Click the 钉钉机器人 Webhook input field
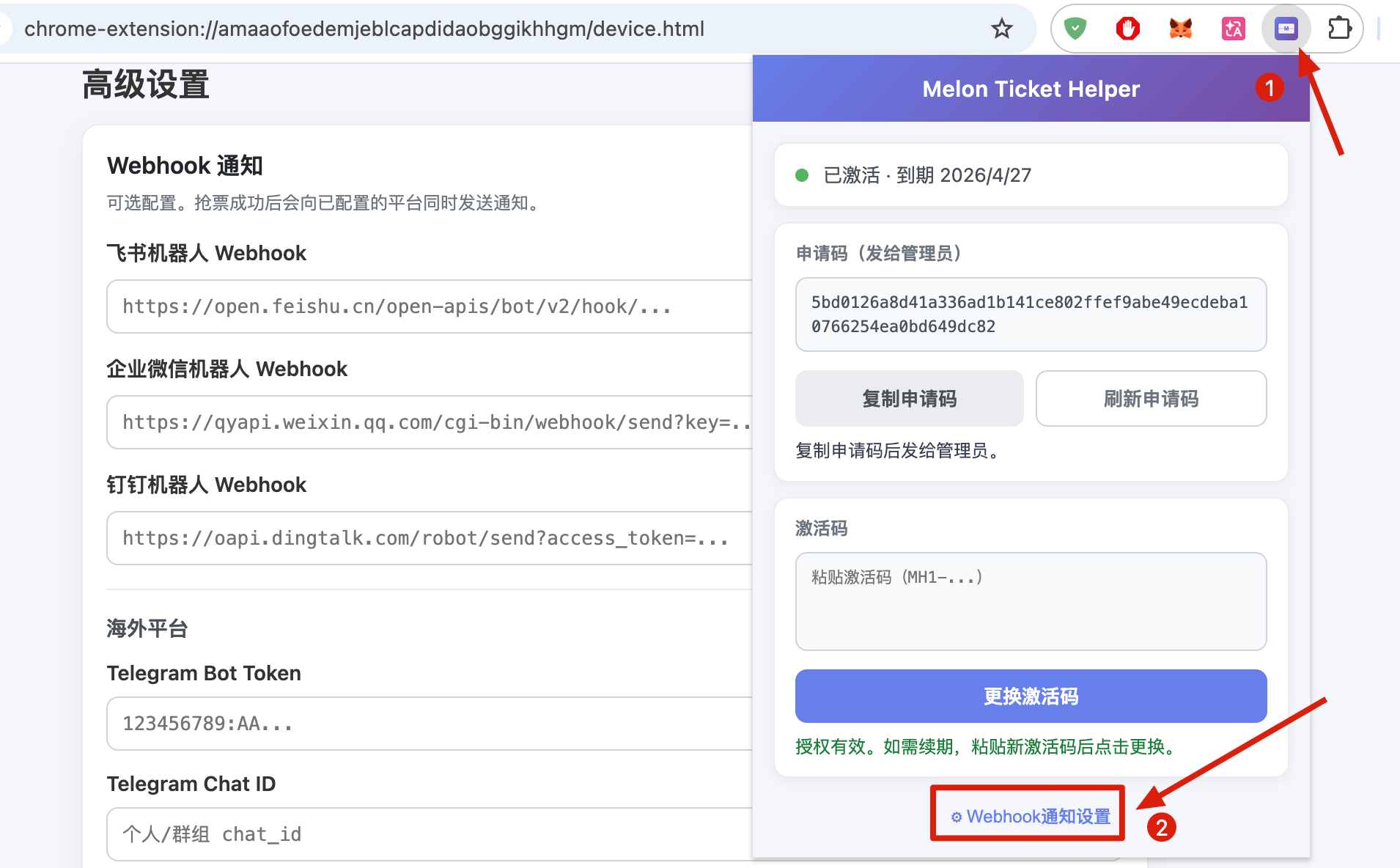This screenshot has width=1400, height=868. [430, 538]
